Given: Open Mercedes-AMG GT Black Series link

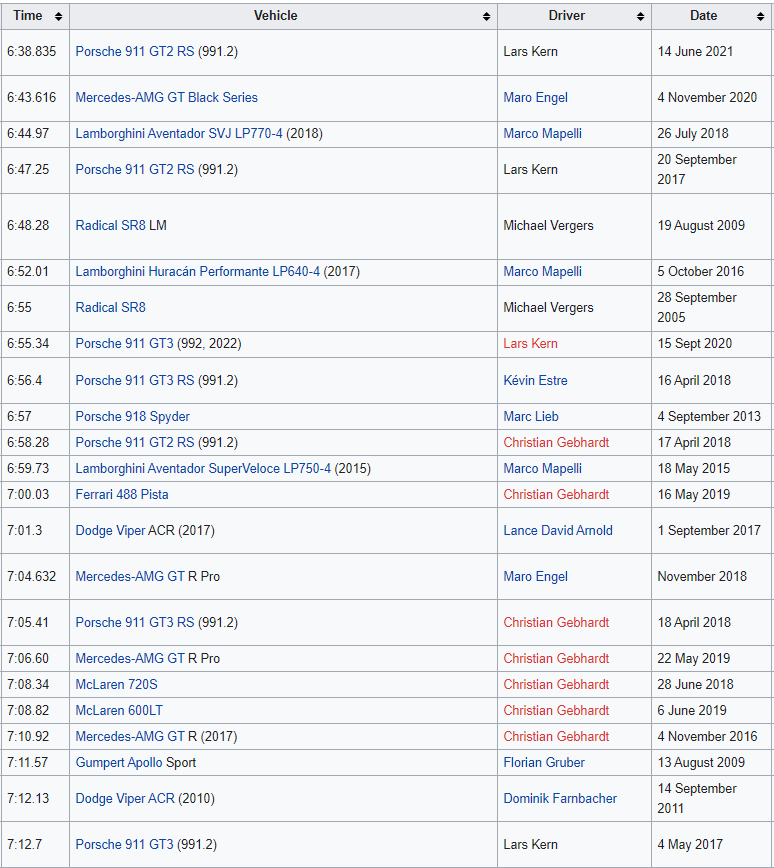Looking at the screenshot, I should click(x=167, y=97).
